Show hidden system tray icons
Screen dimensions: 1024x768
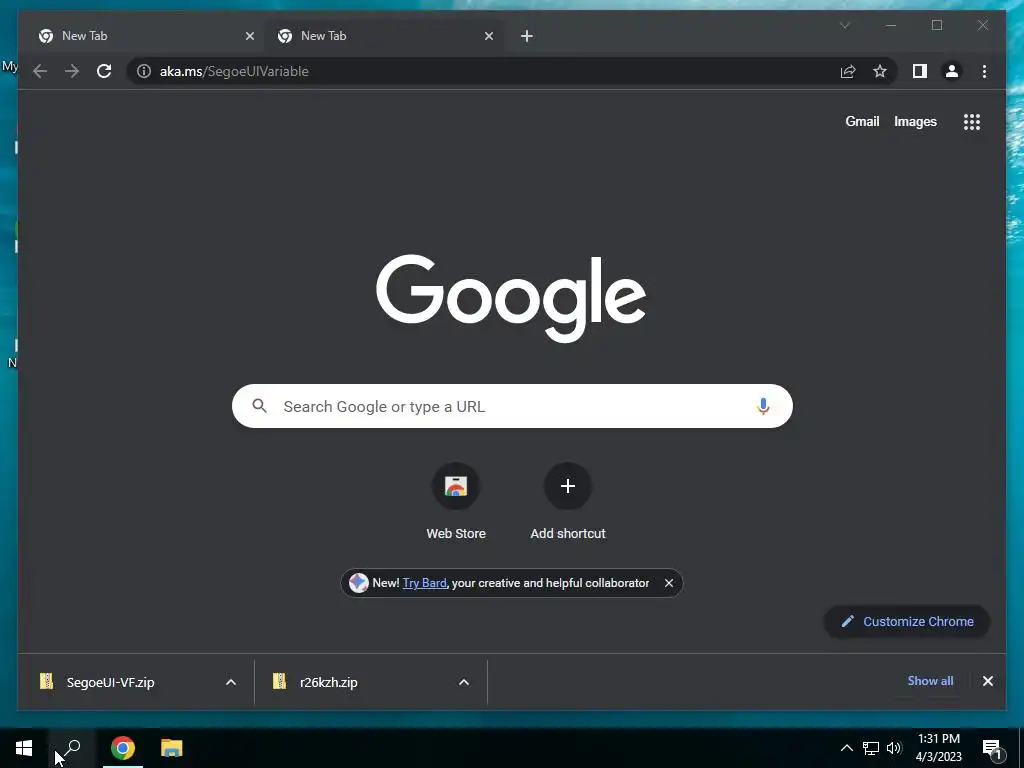click(846, 748)
